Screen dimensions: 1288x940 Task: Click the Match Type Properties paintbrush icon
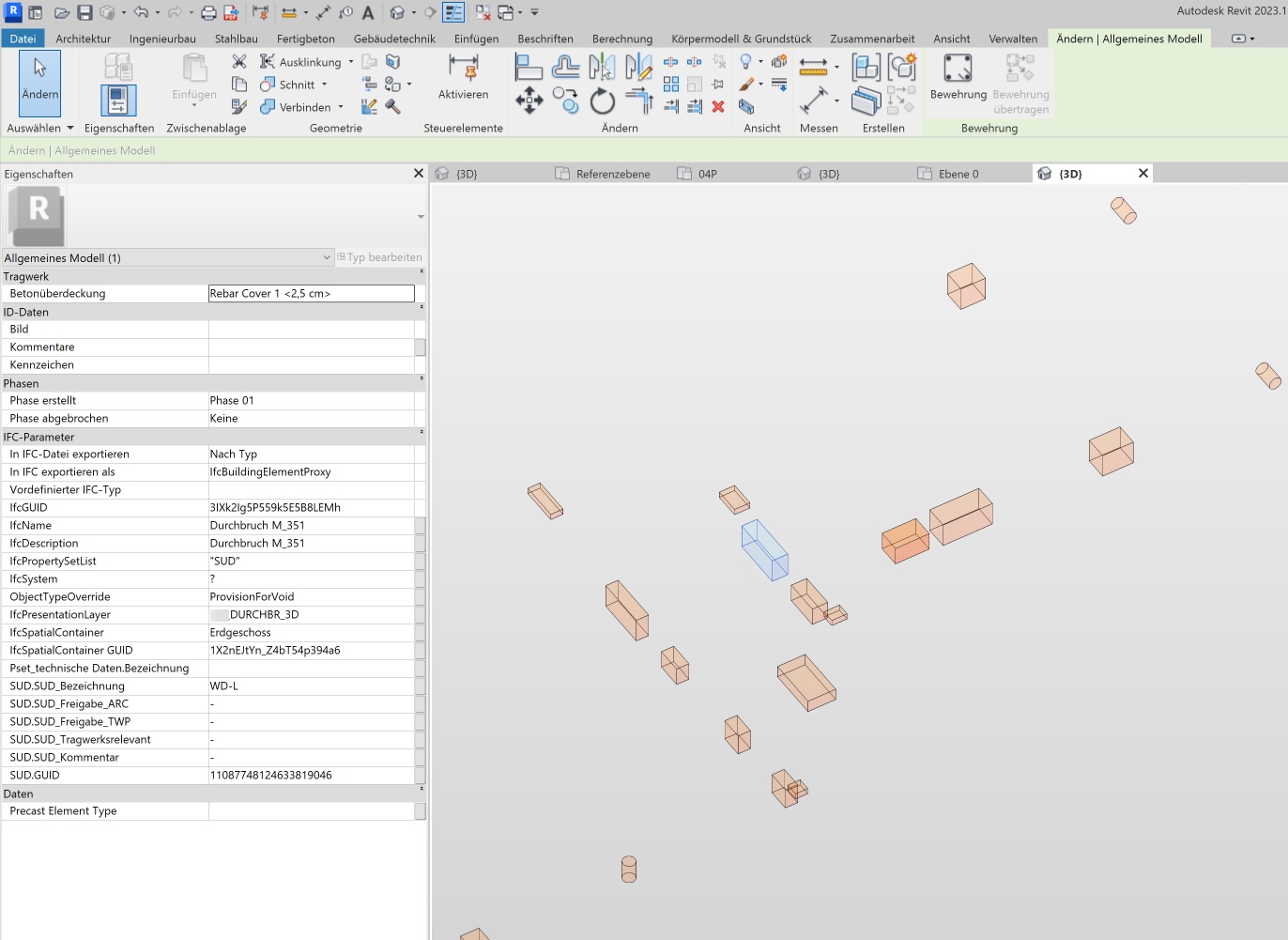[239, 107]
